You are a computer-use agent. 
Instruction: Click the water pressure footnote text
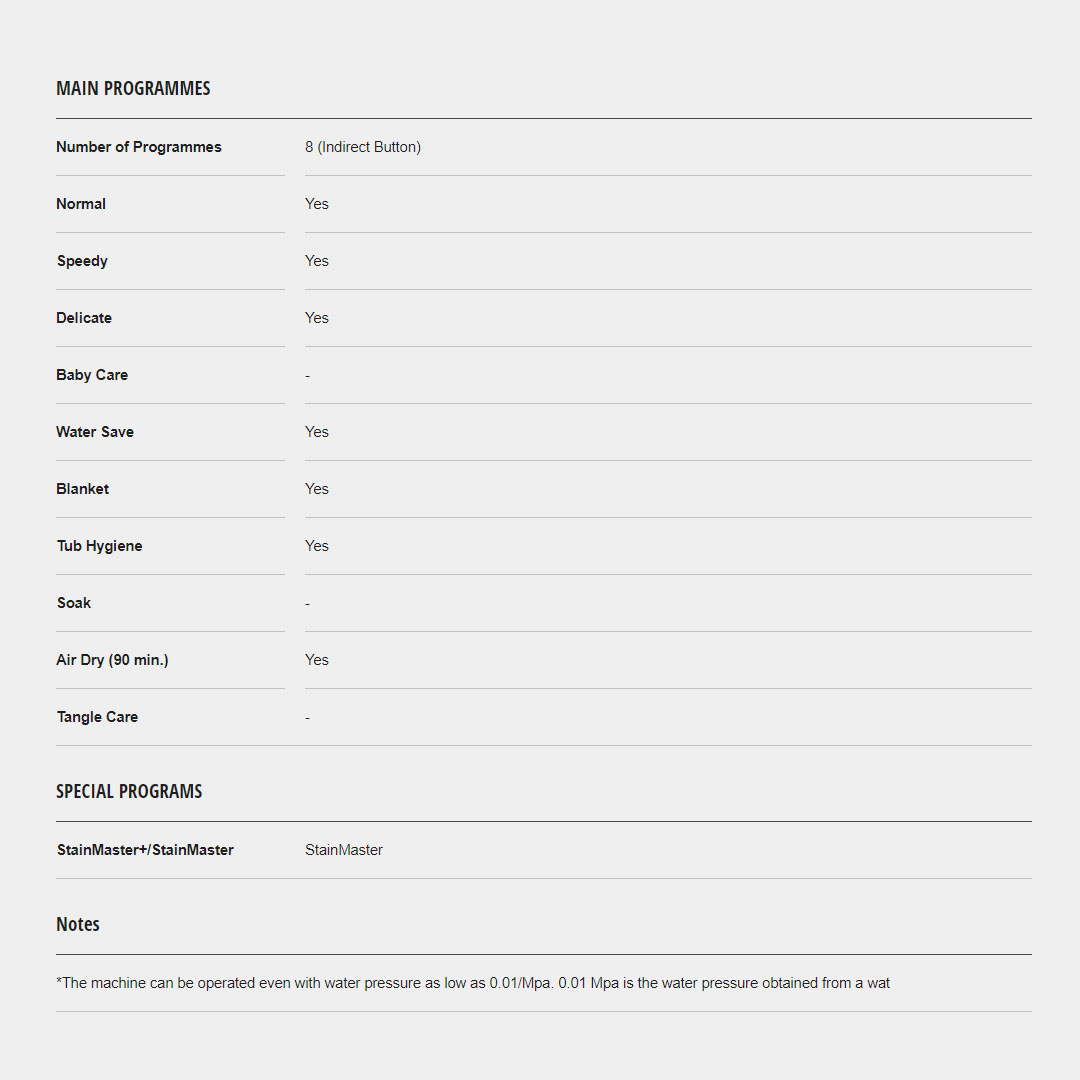click(473, 983)
